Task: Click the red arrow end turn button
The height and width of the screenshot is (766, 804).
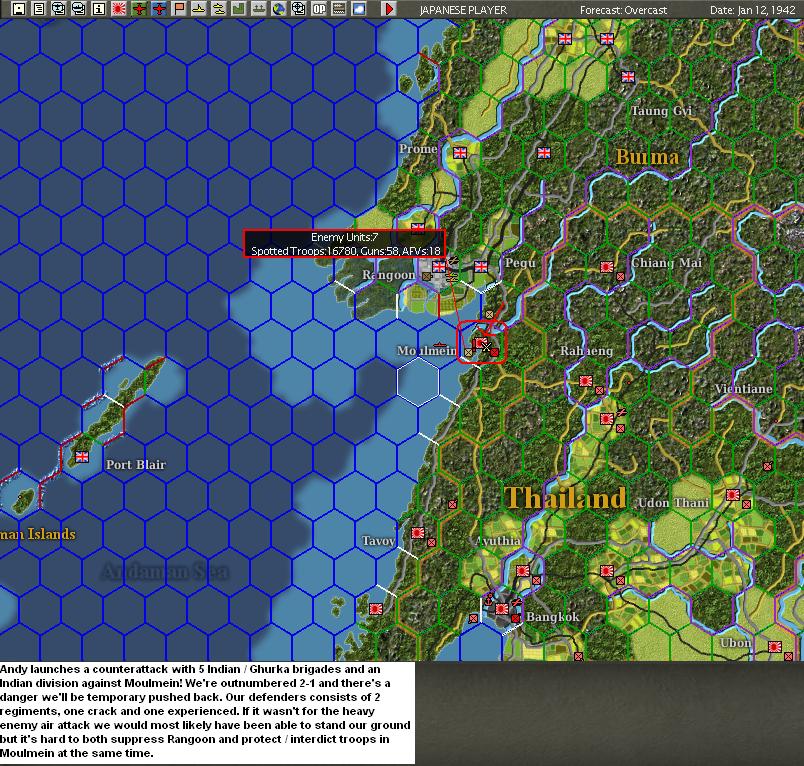Action: pos(389,9)
